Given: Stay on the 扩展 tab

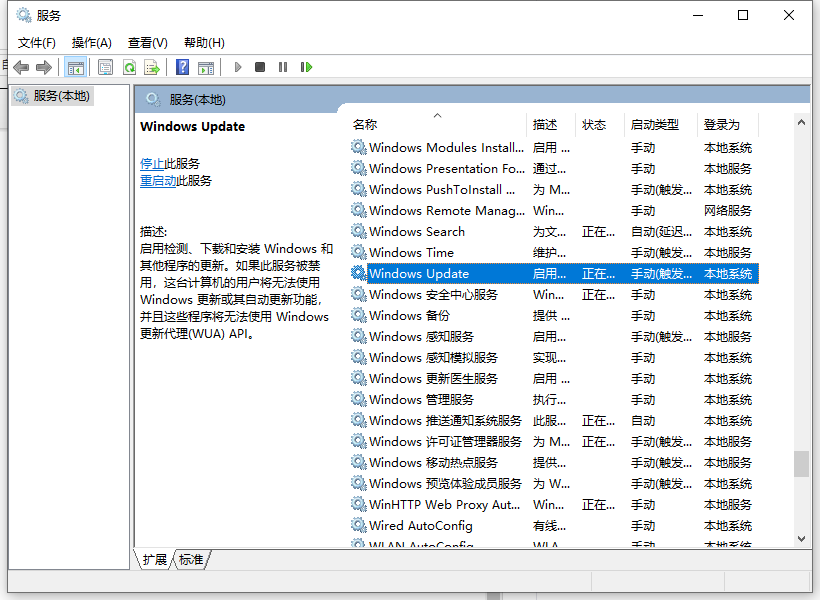Looking at the screenshot, I should pos(153,560).
